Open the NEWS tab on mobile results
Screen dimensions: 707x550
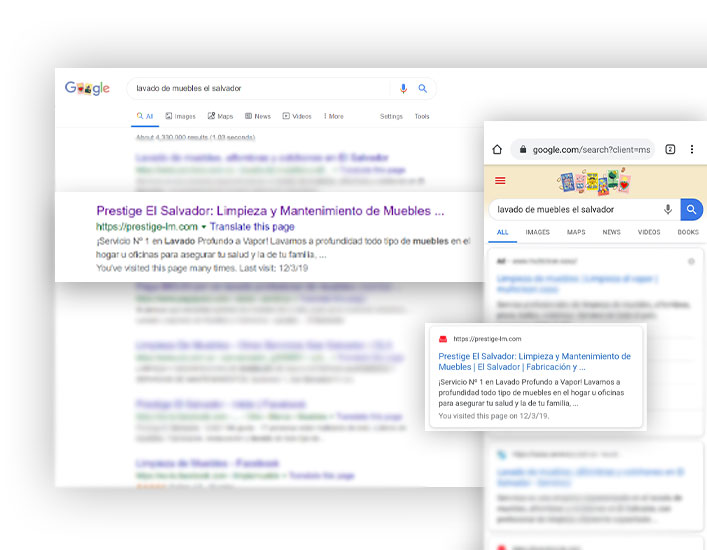click(x=611, y=232)
